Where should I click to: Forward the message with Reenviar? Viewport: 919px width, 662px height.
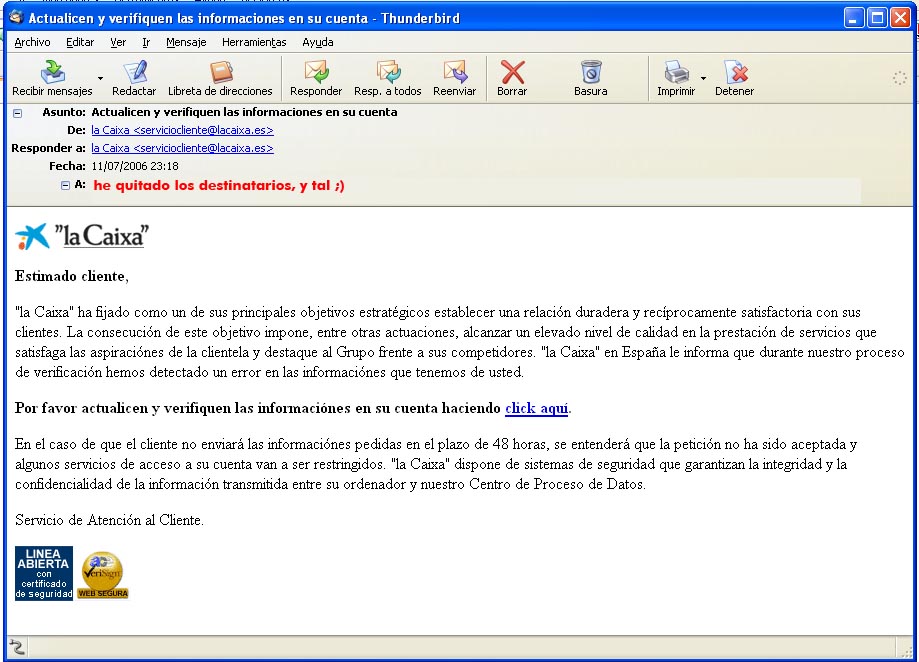455,73
